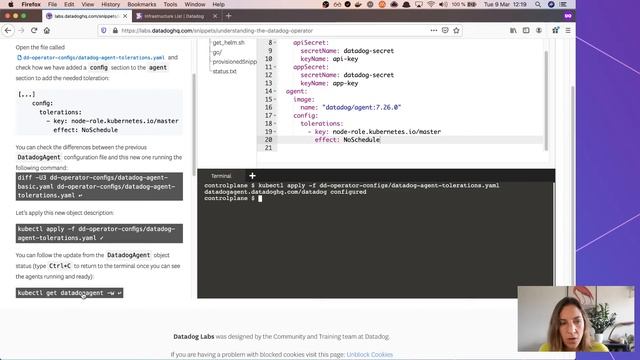
Task: Open the What's New gift icon
Action: tap(556, 30)
